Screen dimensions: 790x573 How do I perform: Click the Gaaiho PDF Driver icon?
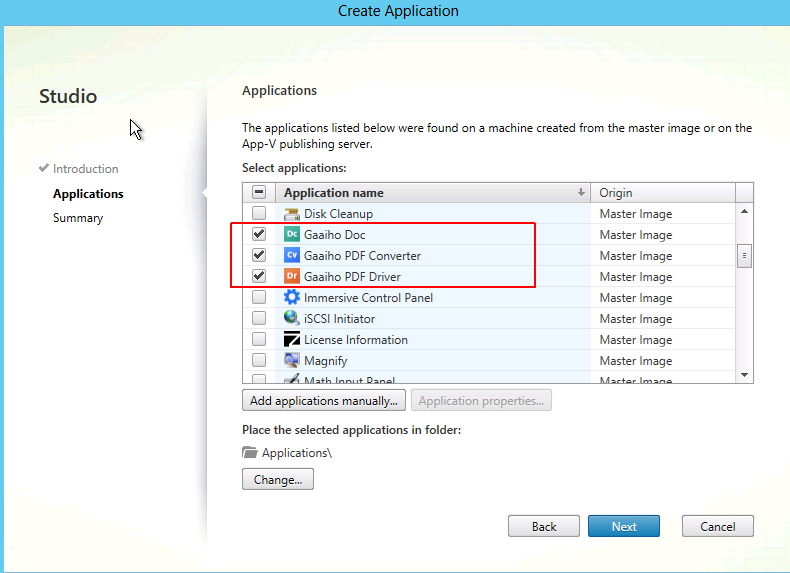[292, 276]
